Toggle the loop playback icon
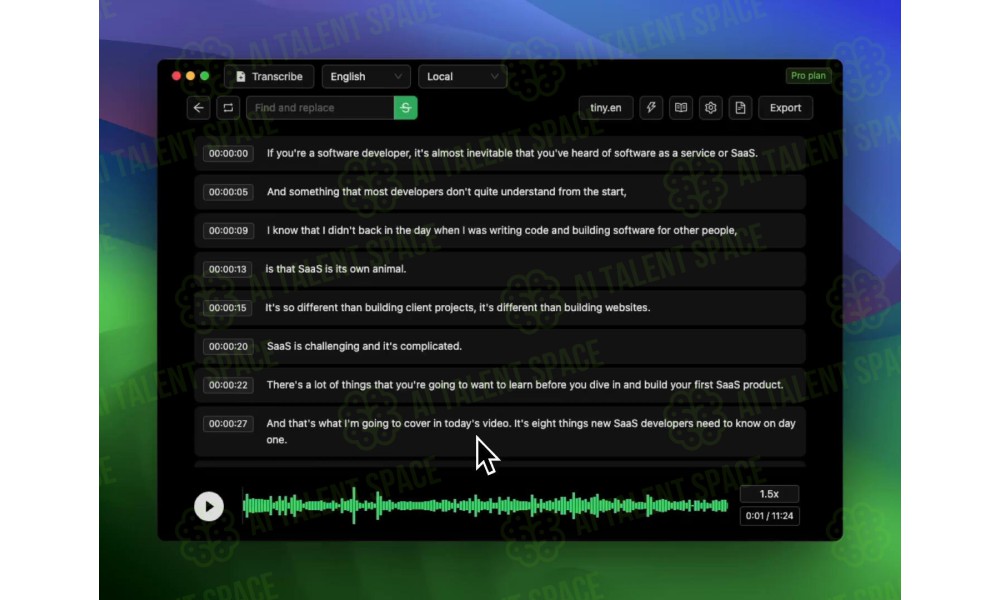Screen dimensions: 1000x600 (228, 108)
